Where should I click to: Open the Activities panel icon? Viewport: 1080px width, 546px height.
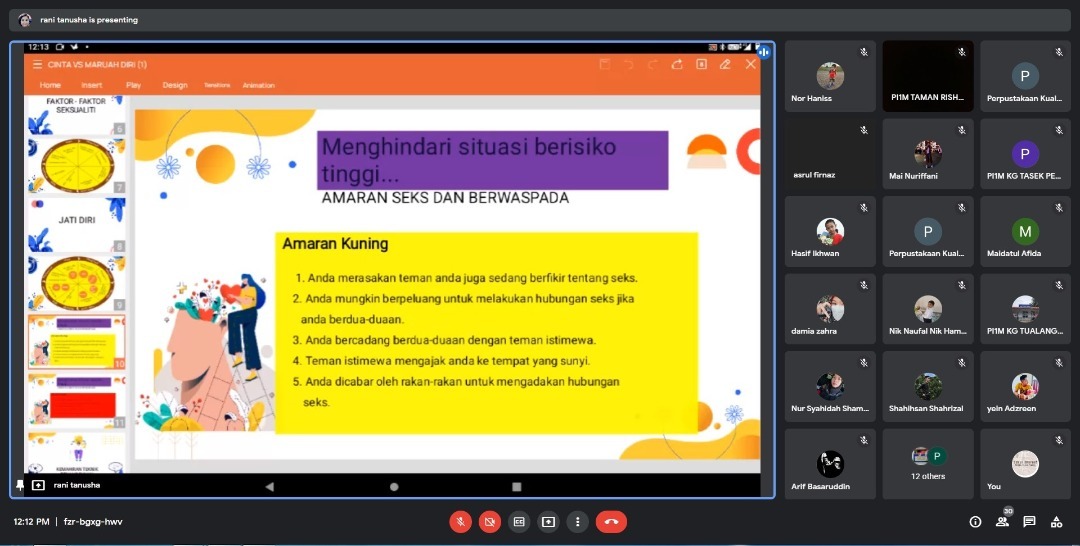pyautogui.click(x=1056, y=521)
